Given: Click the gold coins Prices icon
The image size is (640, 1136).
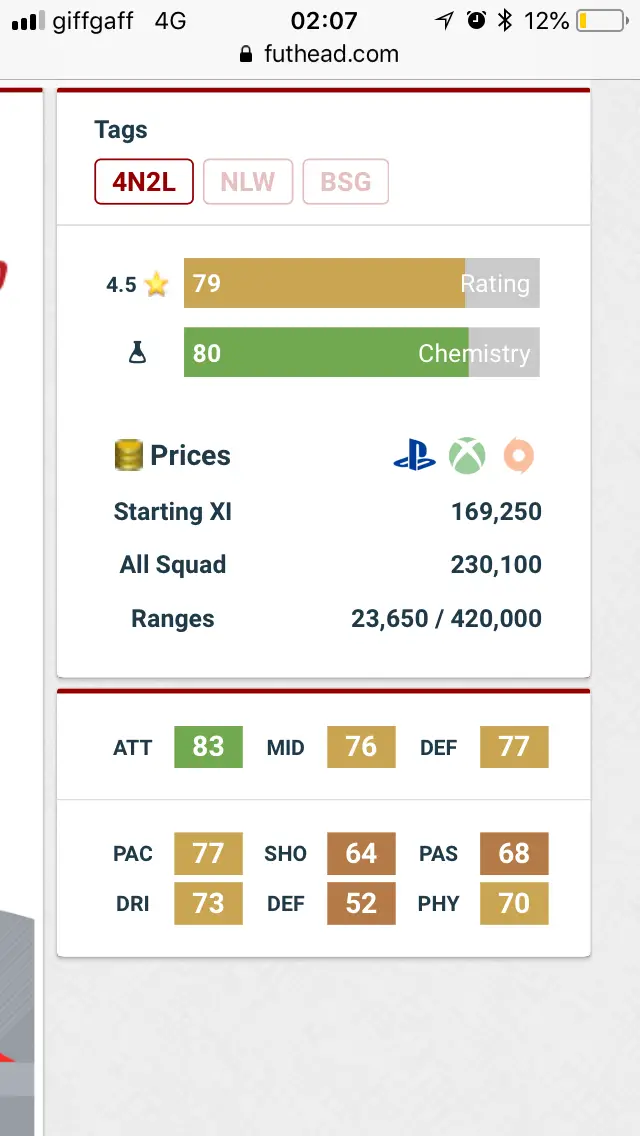Looking at the screenshot, I should (x=128, y=456).
